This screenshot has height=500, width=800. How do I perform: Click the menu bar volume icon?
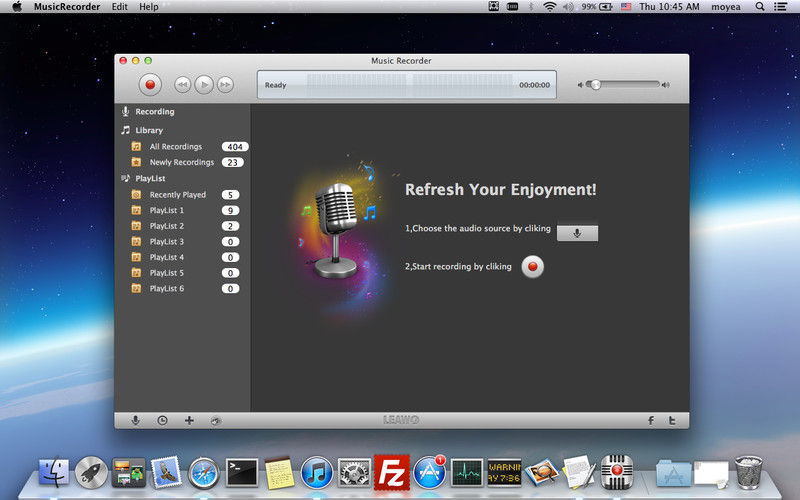click(x=568, y=7)
